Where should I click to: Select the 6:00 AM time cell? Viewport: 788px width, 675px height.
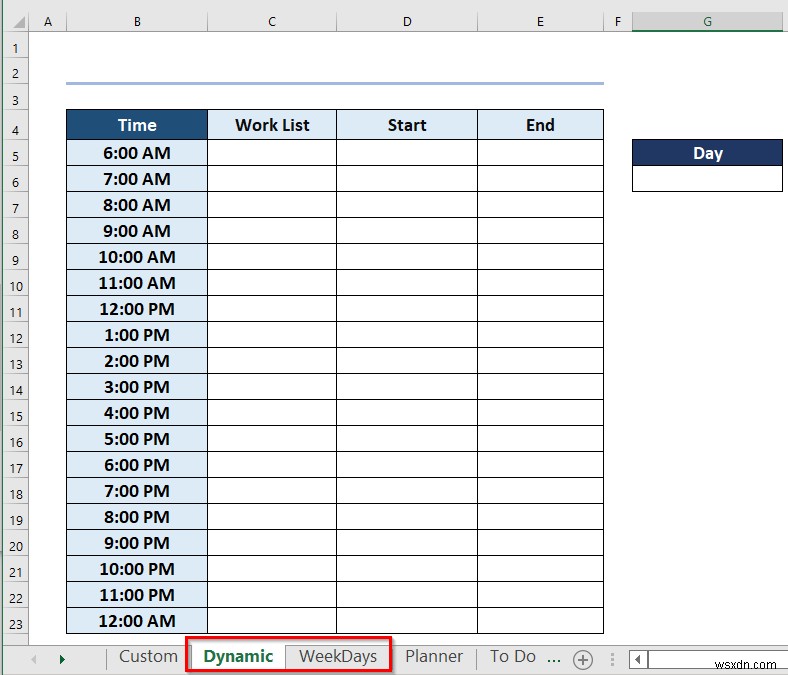point(137,153)
